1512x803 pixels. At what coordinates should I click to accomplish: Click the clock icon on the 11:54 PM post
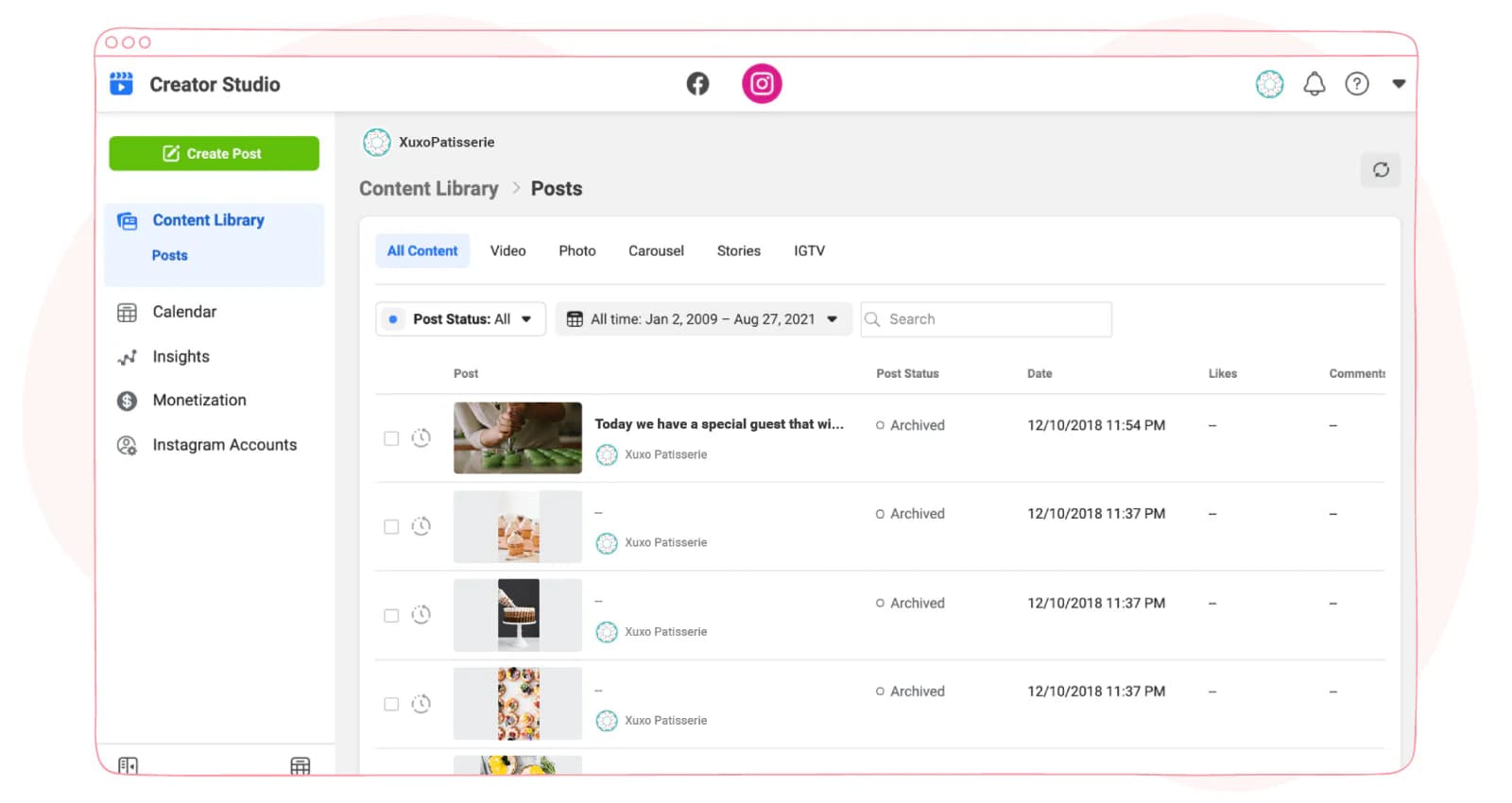[x=421, y=437]
